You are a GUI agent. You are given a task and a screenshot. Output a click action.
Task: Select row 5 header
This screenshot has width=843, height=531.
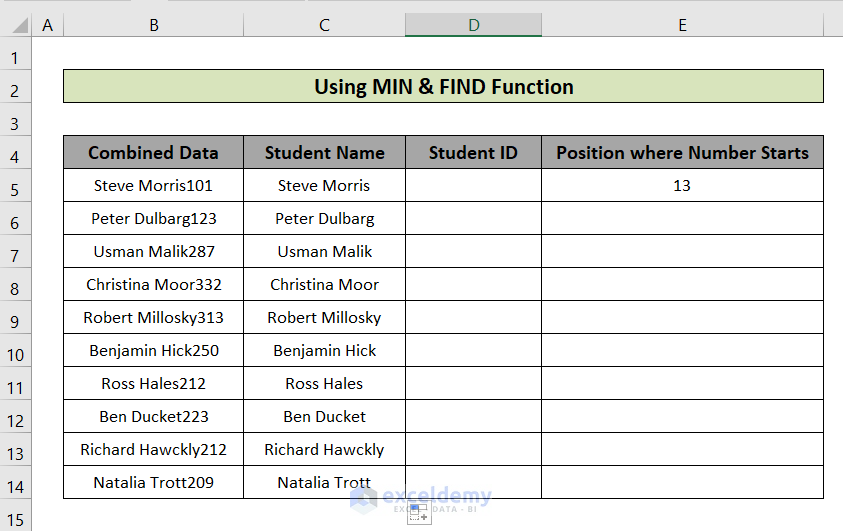coord(16,186)
